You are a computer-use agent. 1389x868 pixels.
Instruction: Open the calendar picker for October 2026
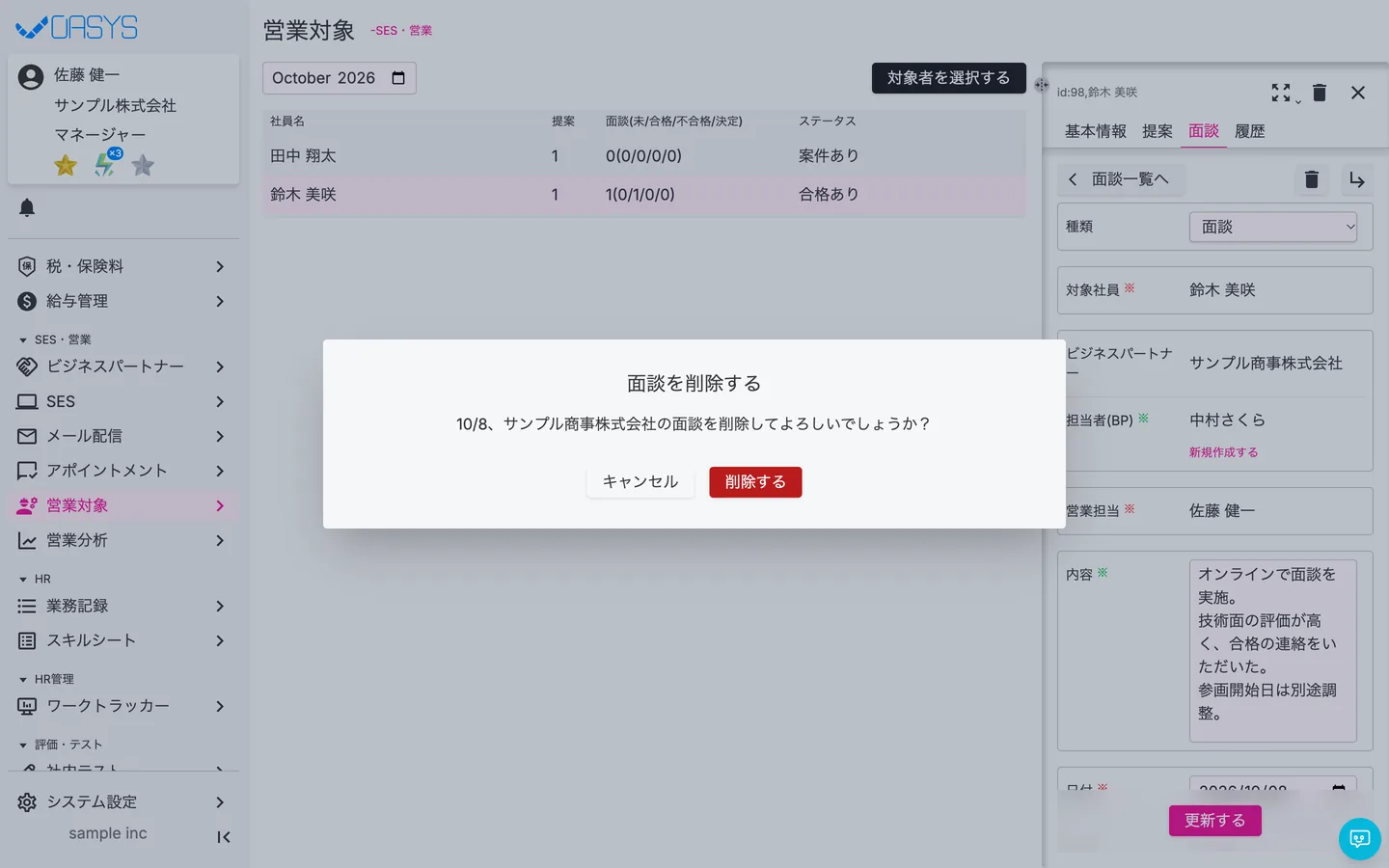398,78
